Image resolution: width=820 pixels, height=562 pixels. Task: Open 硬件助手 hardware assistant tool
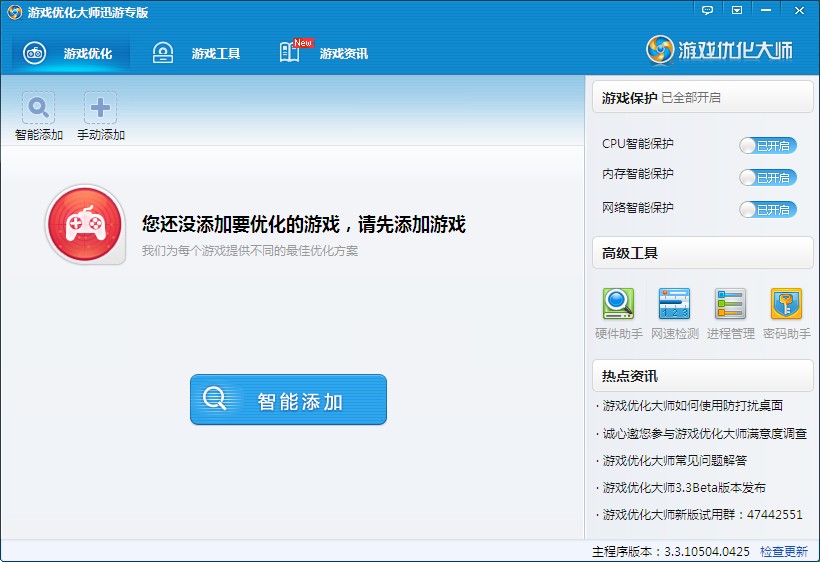618,304
